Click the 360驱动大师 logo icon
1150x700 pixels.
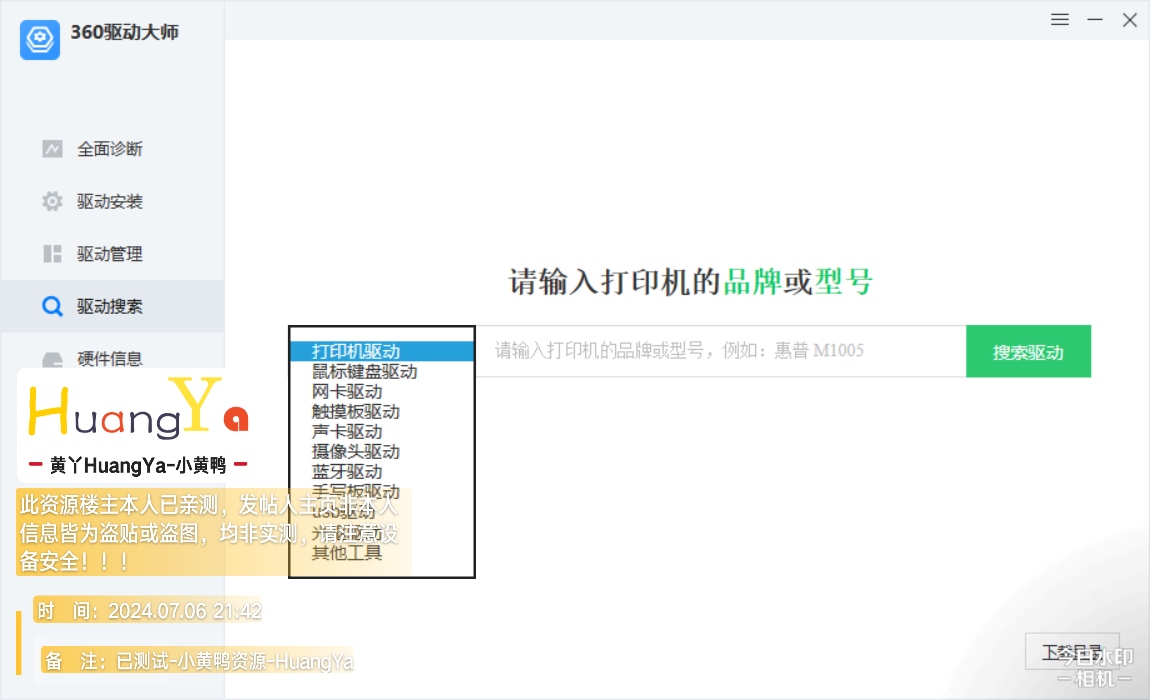40,39
